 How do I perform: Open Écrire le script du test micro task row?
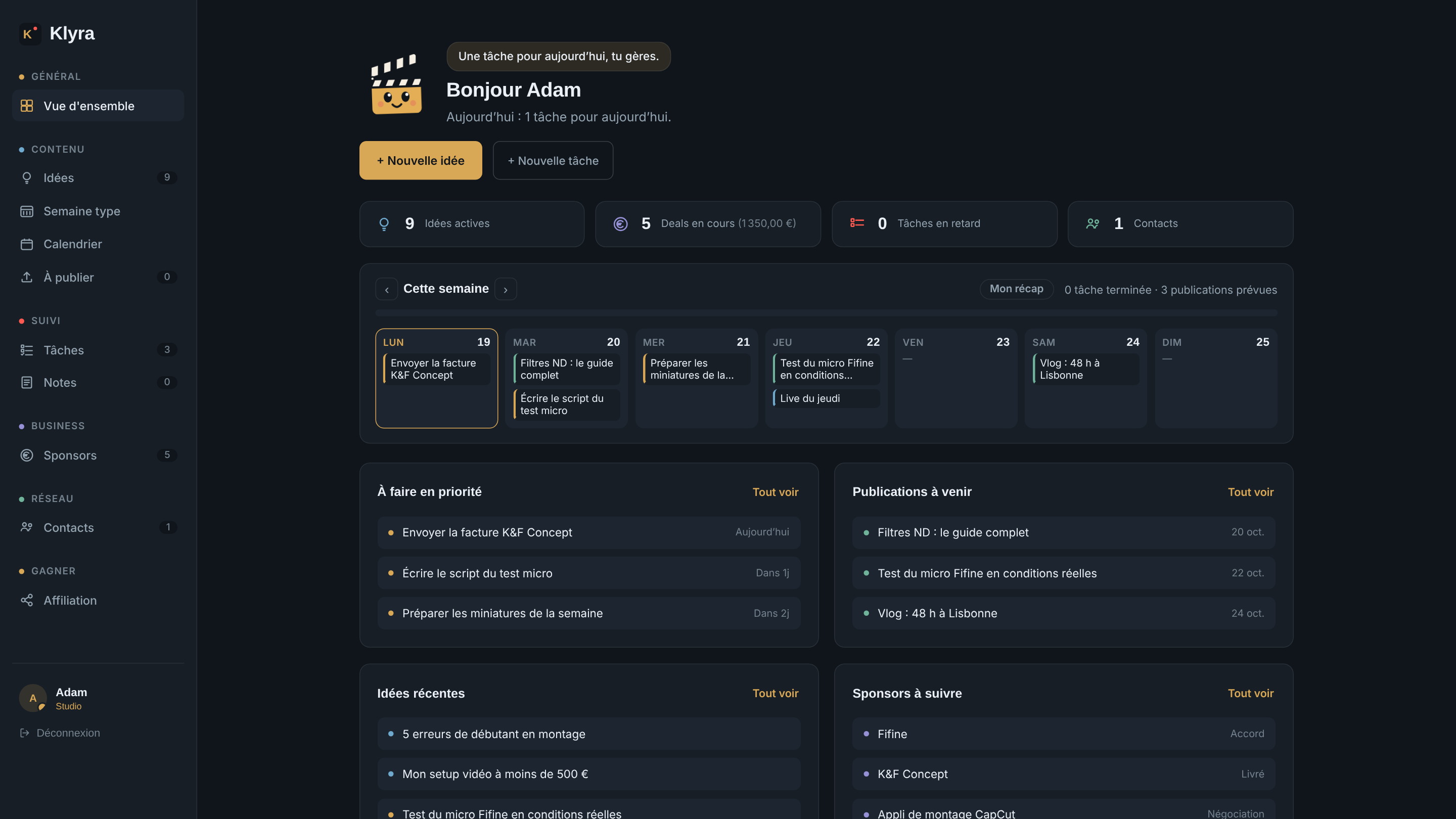(x=589, y=573)
